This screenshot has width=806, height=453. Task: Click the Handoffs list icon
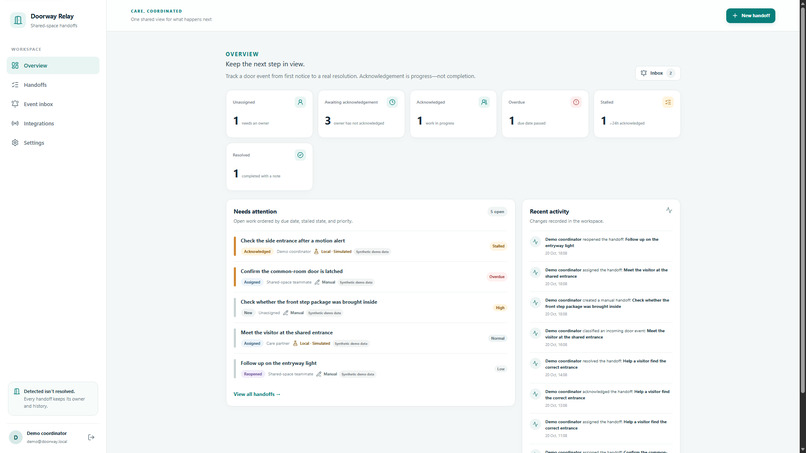tap(15, 85)
